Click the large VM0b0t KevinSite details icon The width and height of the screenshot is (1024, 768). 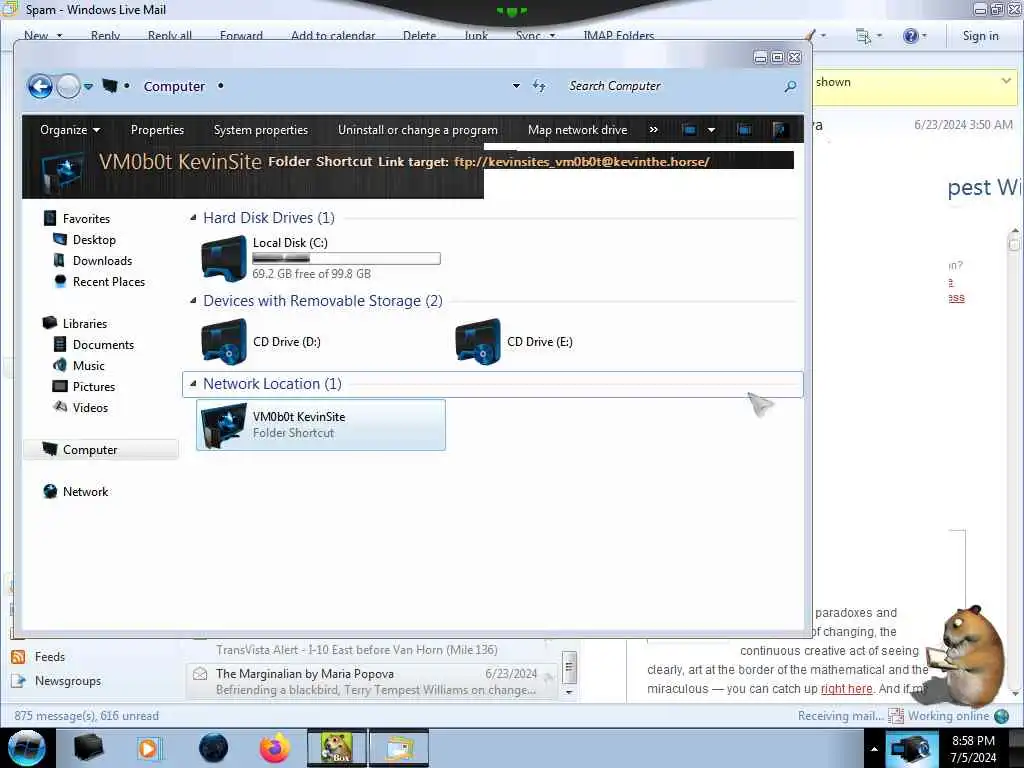click(x=62, y=172)
